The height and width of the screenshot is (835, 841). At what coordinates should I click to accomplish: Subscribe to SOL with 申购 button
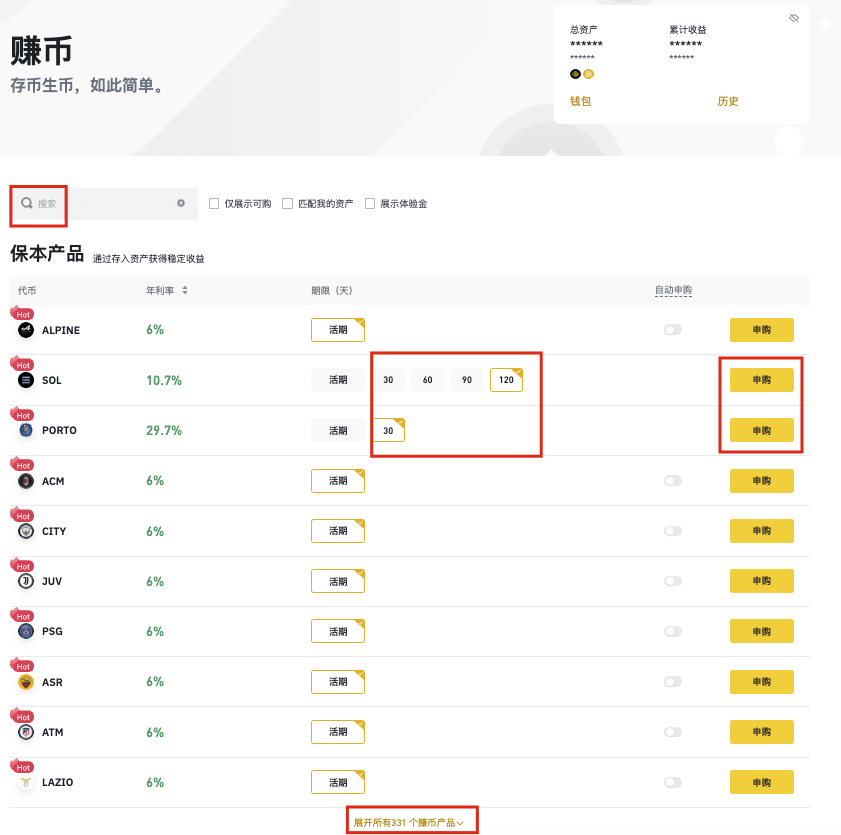[x=762, y=380]
